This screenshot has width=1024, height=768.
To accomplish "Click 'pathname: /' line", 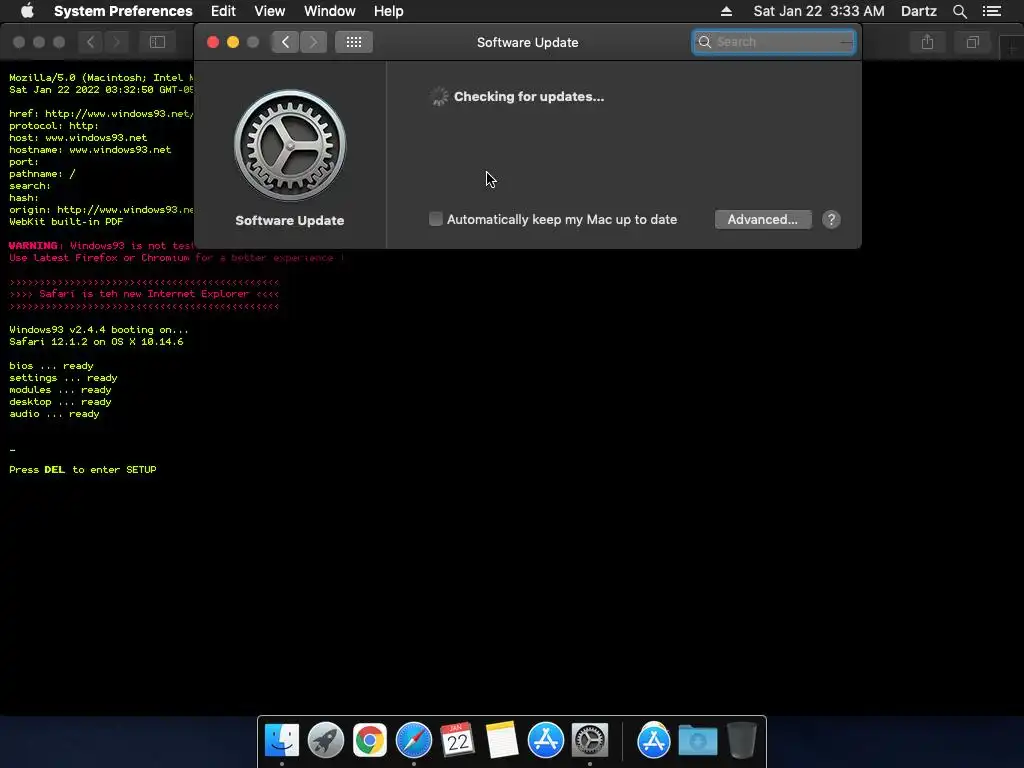I will [42, 174].
